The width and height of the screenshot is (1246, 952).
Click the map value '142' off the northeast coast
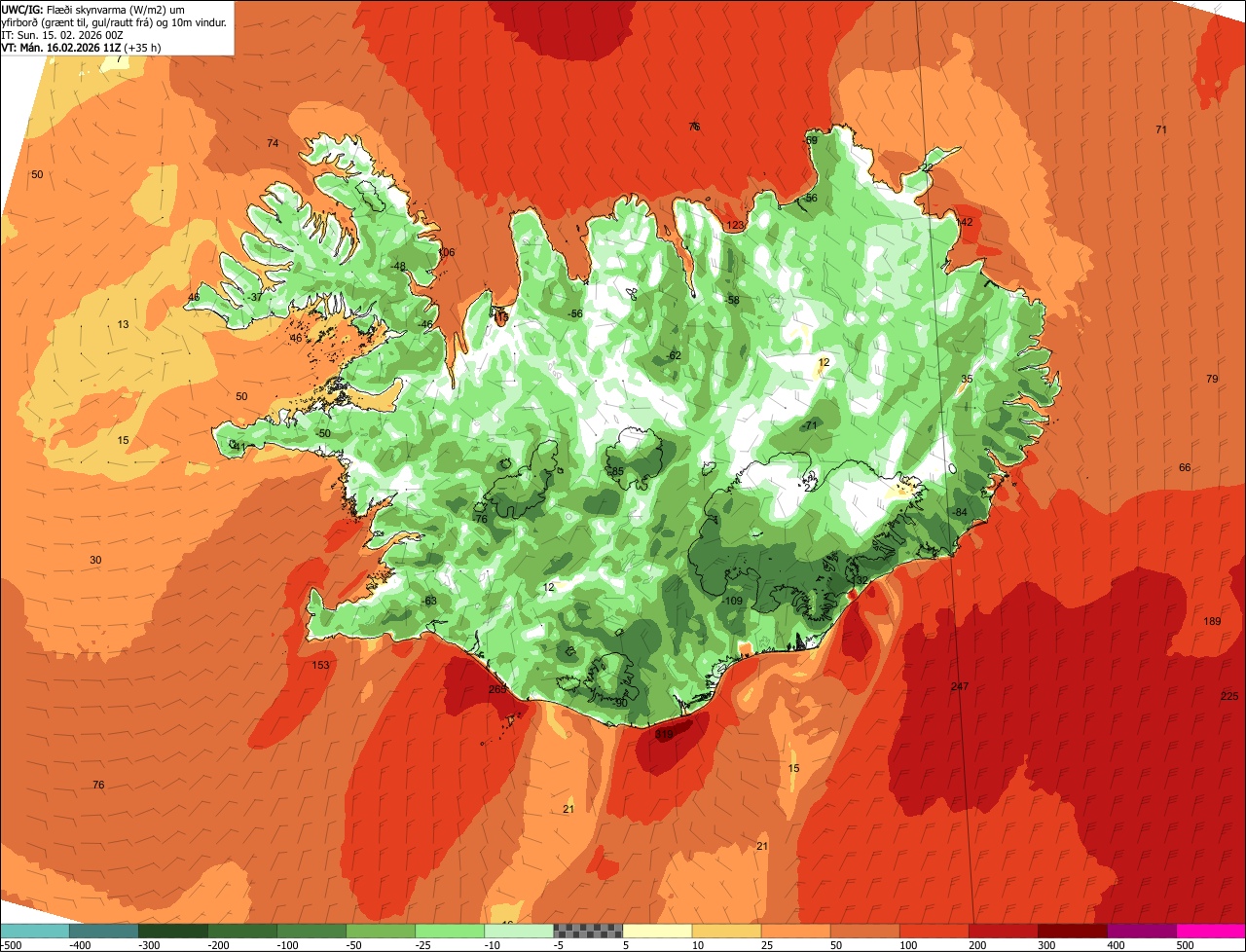pyautogui.click(x=965, y=223)
